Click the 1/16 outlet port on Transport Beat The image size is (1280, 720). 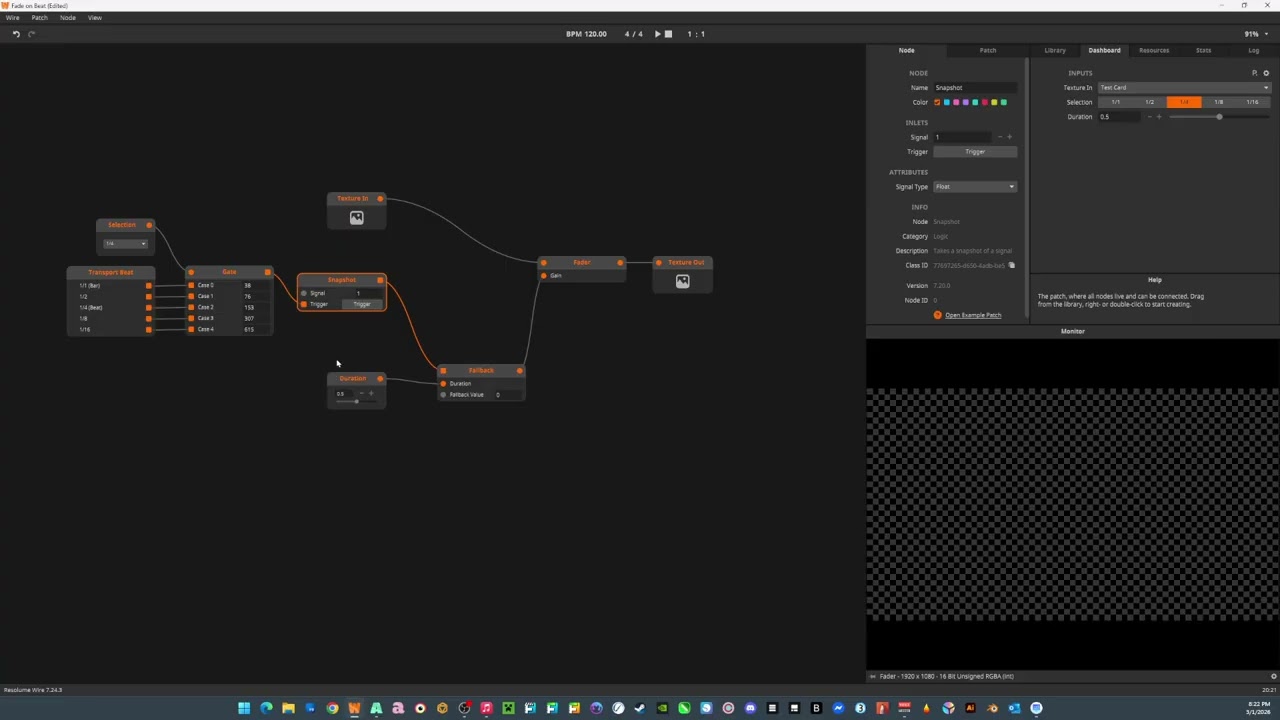point(149,329)
